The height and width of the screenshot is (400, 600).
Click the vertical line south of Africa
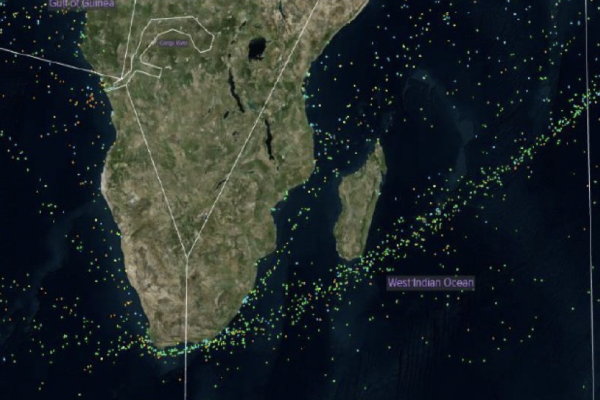pos(186,329)
